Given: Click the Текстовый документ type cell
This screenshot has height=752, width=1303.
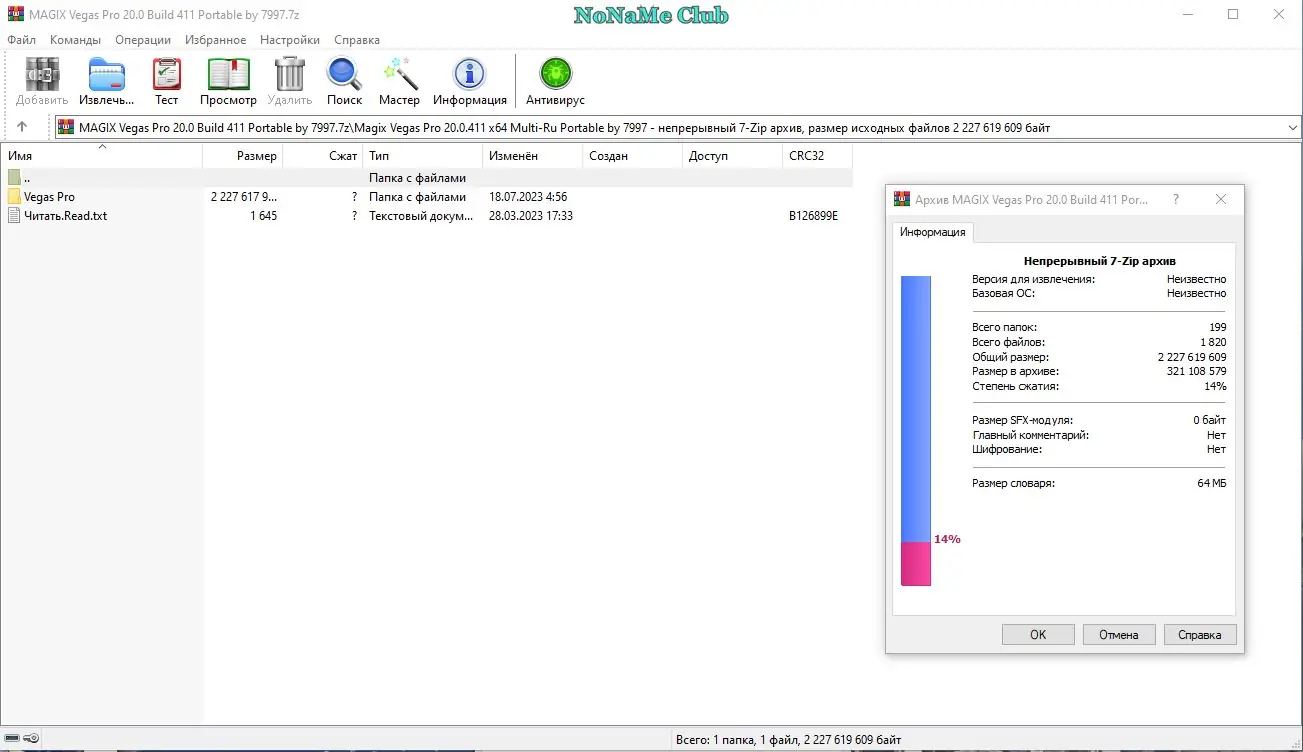Looking at the screenshot, I should 421,216.
